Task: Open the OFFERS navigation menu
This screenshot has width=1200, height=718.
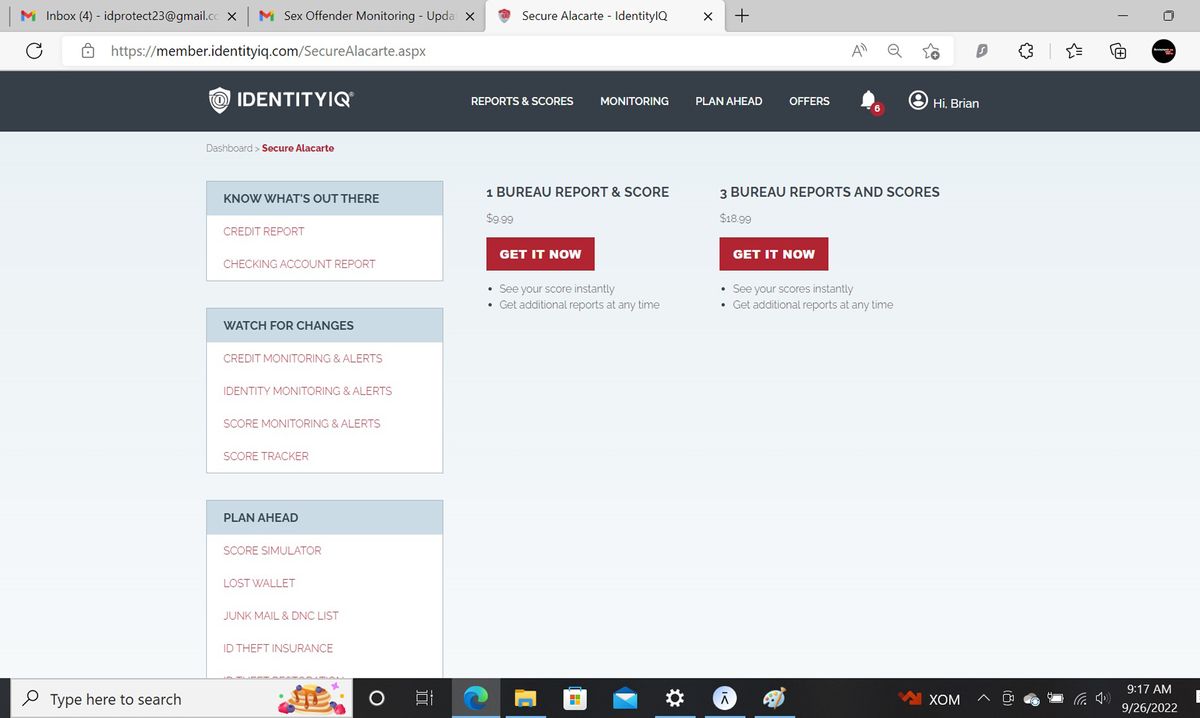Action: pyautogui.click(x=809, y=101)
